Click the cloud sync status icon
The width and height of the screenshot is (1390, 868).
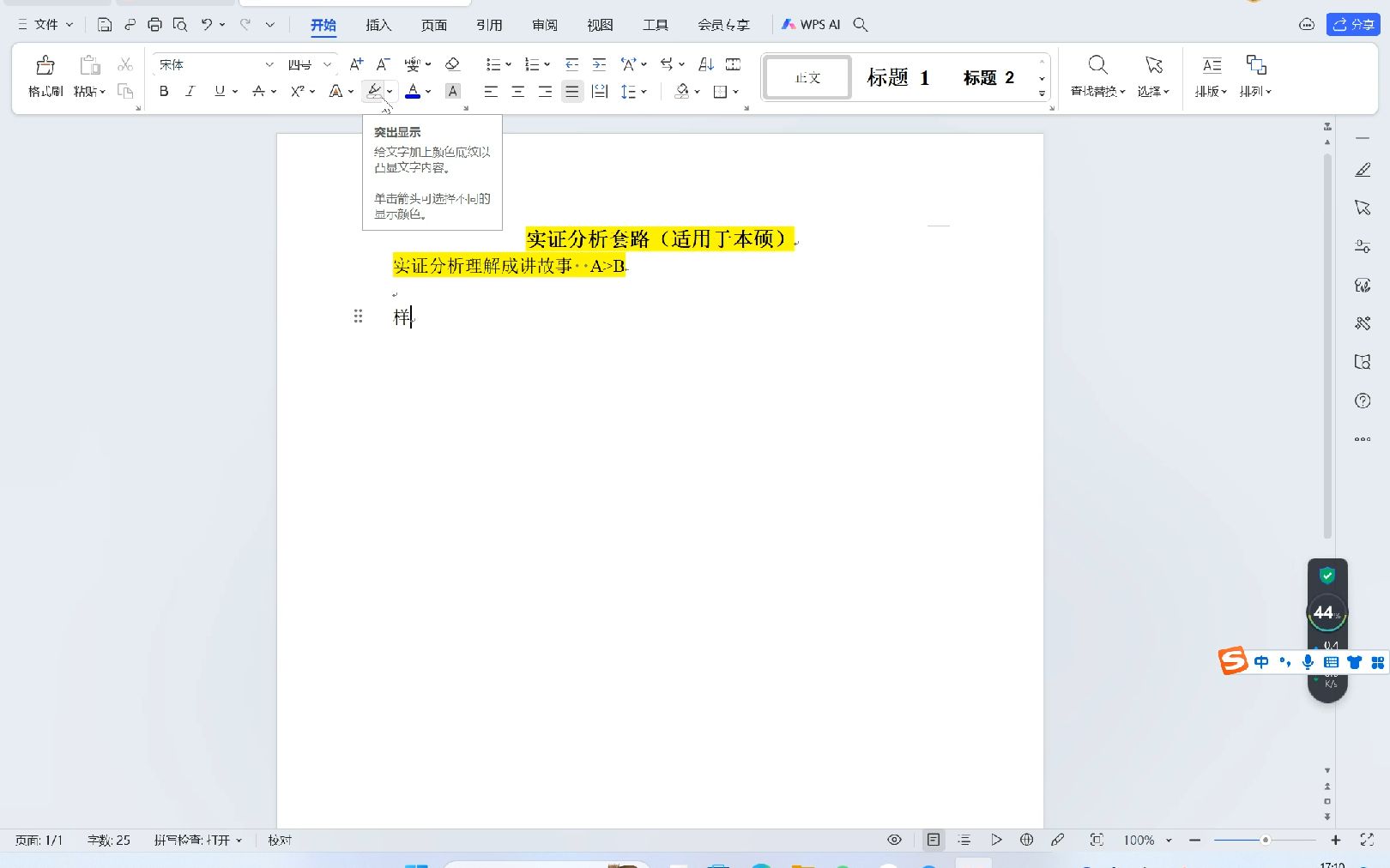[1307, 25]
